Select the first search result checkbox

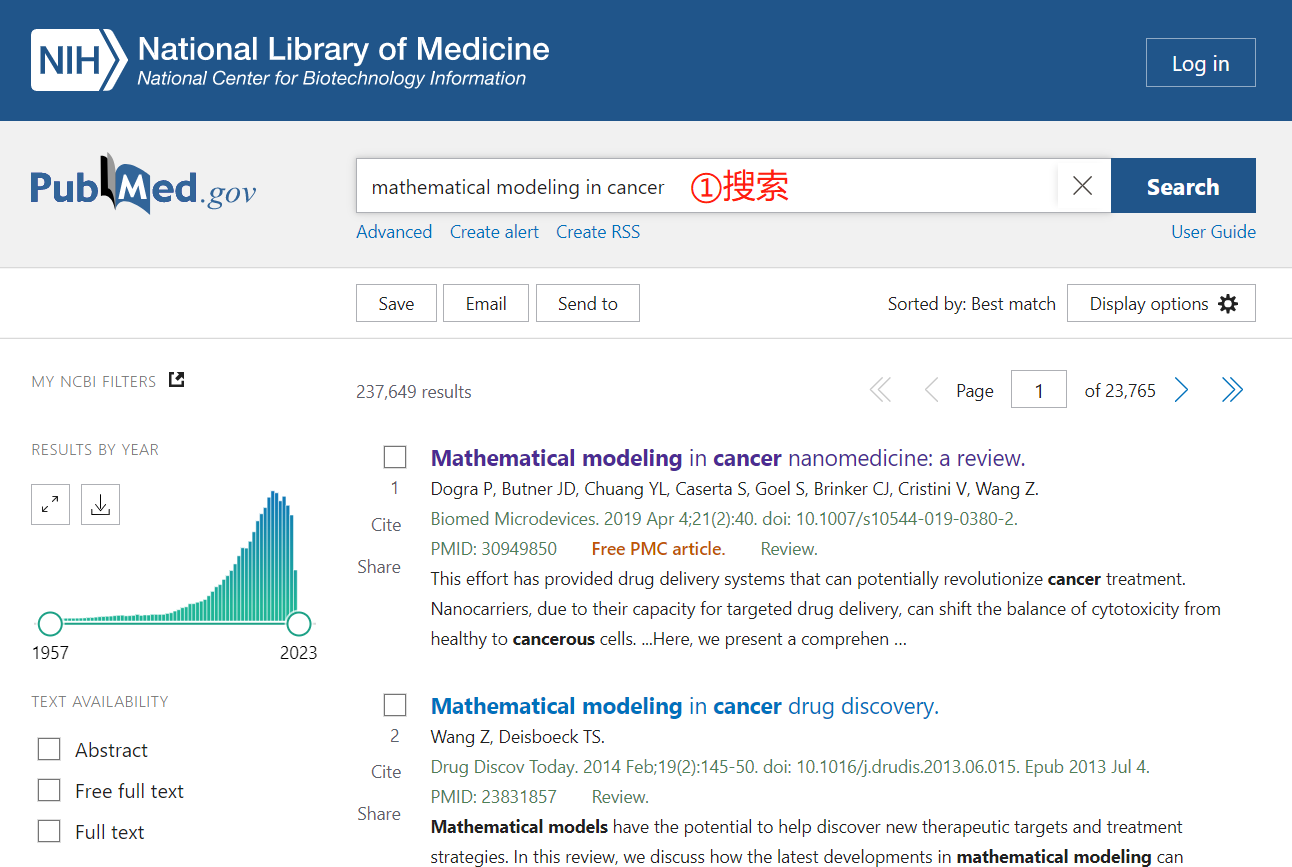[395, 458]
